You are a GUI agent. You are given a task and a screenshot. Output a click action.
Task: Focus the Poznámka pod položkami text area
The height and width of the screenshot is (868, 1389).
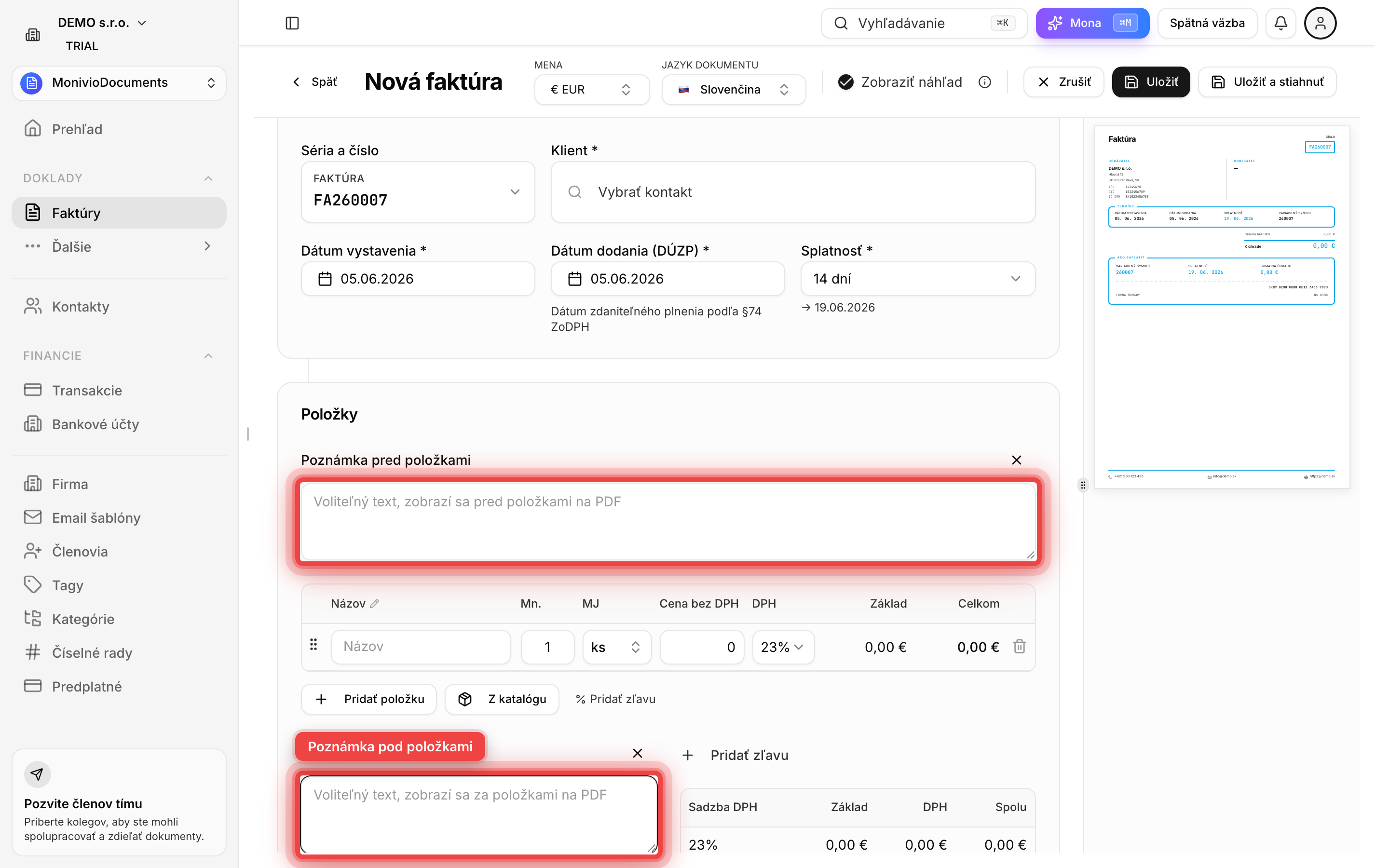[479, 814]
